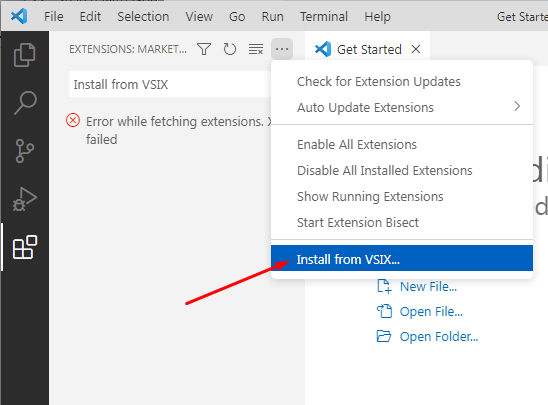Select the Extensions view icon

coord(24,247)
